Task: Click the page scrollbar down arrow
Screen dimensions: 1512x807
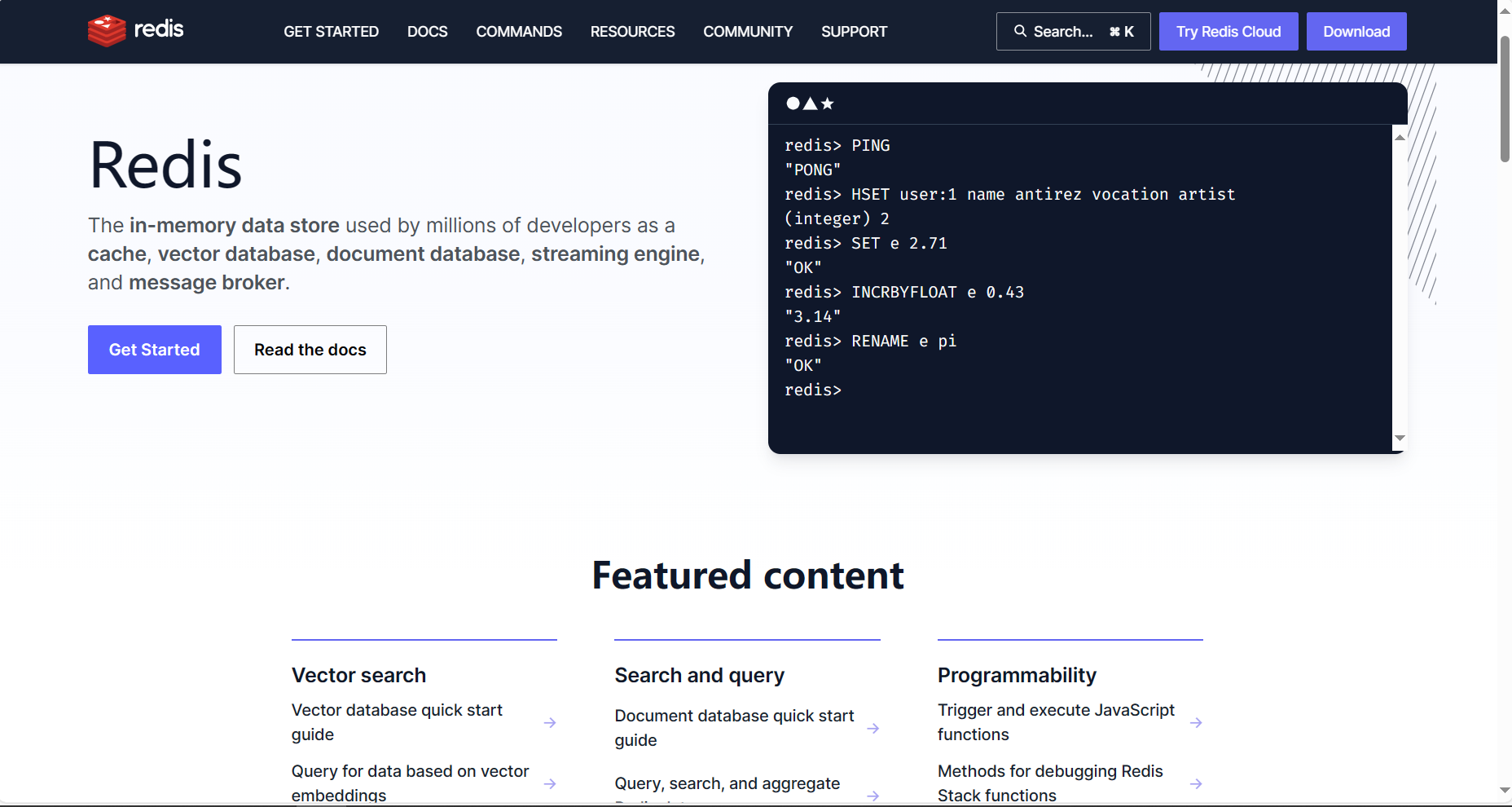Action: tap(1505, 790)
